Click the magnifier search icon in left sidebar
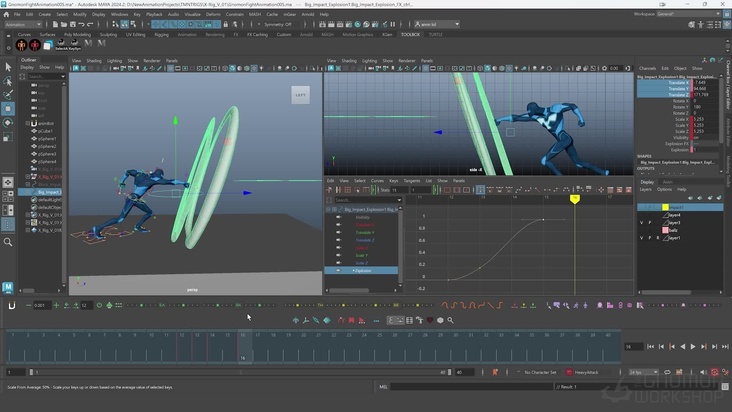This screenshot has width=732, height=412. (x=8, y=242)
